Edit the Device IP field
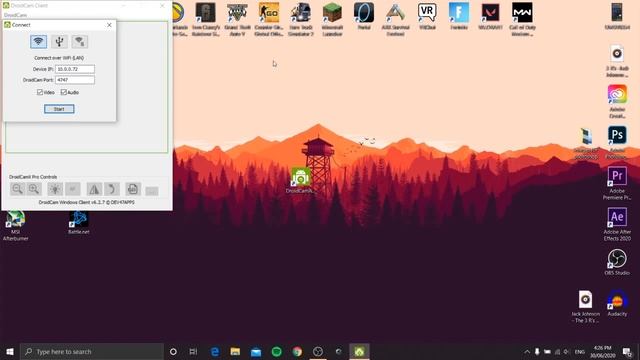This screenshot has height=360, width=640. (x=75, y=69)
